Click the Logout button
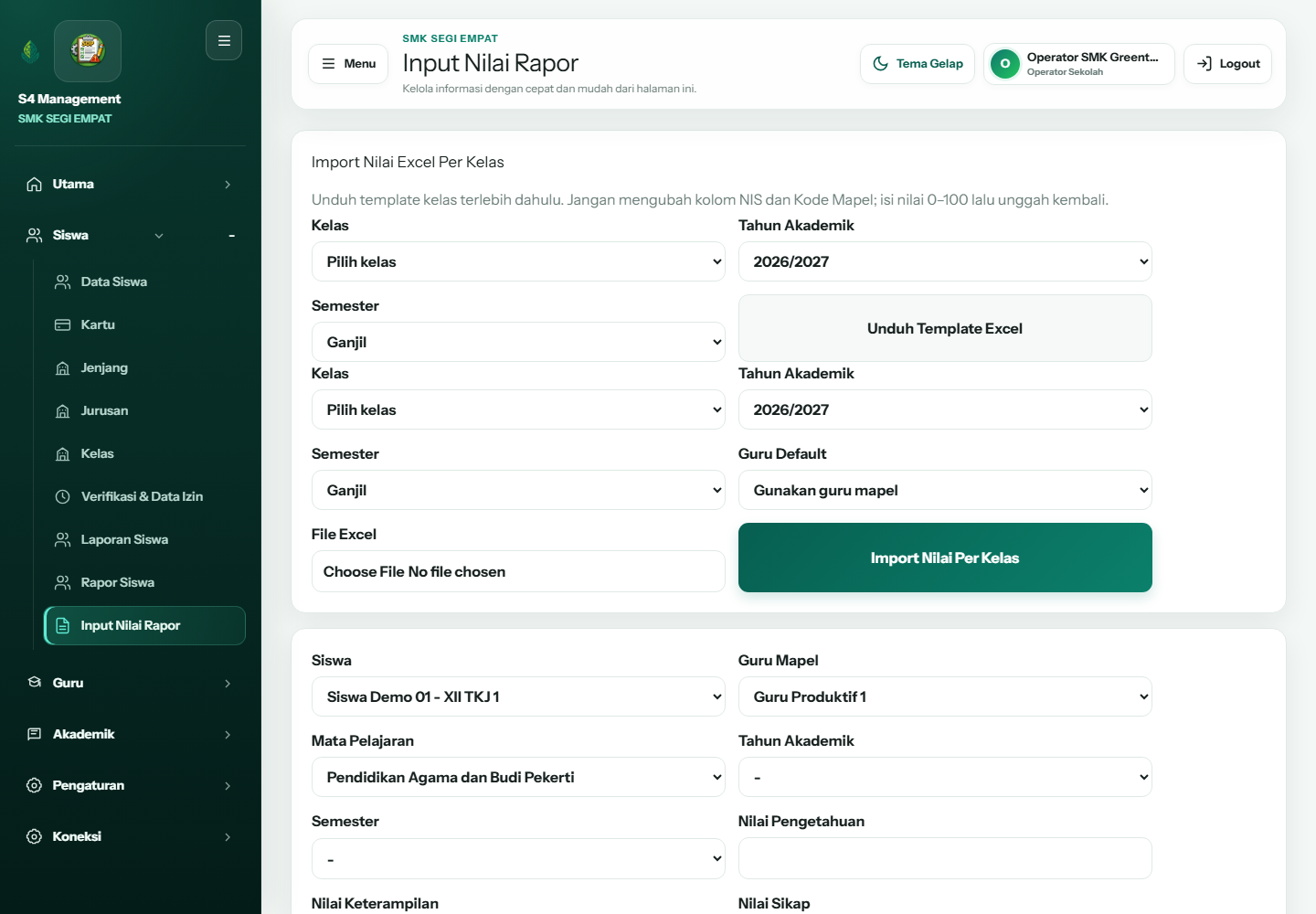Screen dimensions: 1316x914 pyautogui.click(x=1227, y=64)
